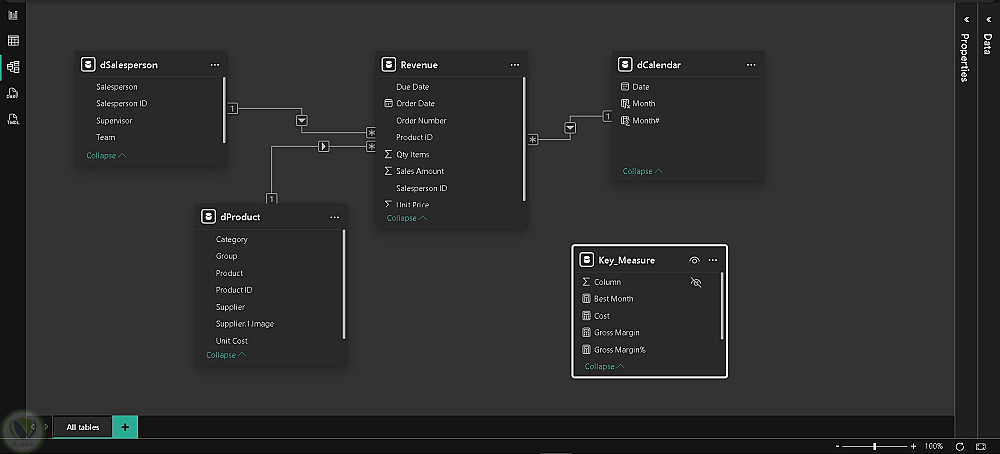The height and width of the screenshot is (454, 1000).
Task: Click the Gross Margin% measure icon
Action: 587,349
